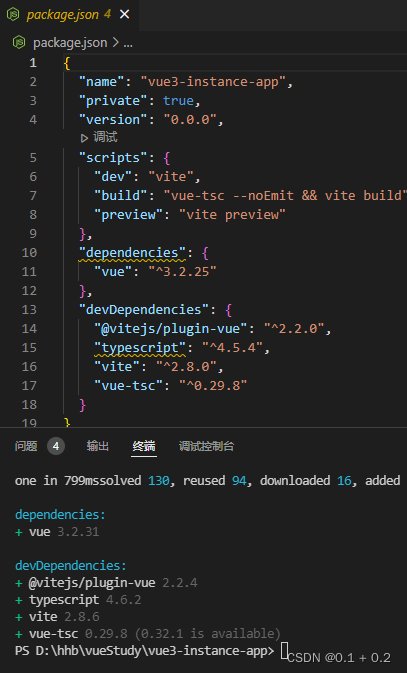Viewport: 407px width, 673px height.
Task: Click line number 5 in the gutter
Action: coord(33,158)
